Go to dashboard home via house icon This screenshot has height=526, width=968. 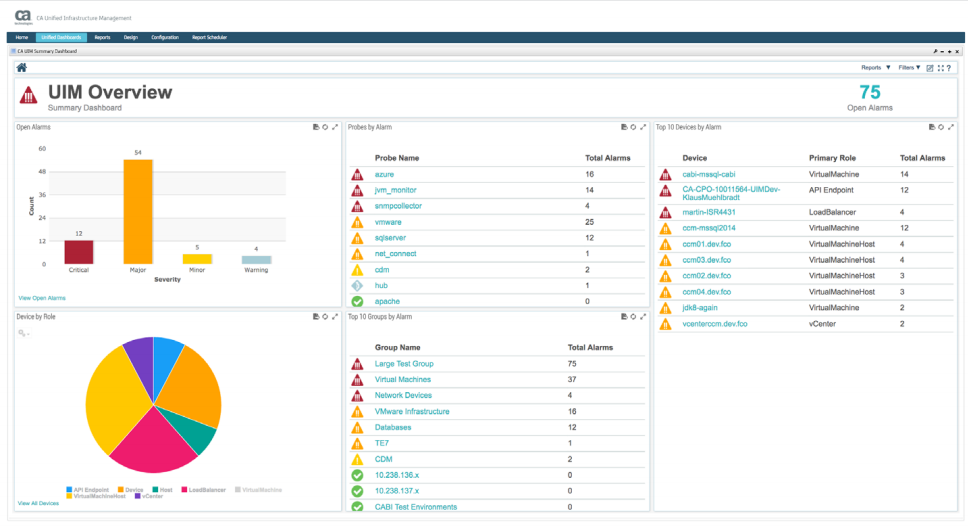coord(22,68)
